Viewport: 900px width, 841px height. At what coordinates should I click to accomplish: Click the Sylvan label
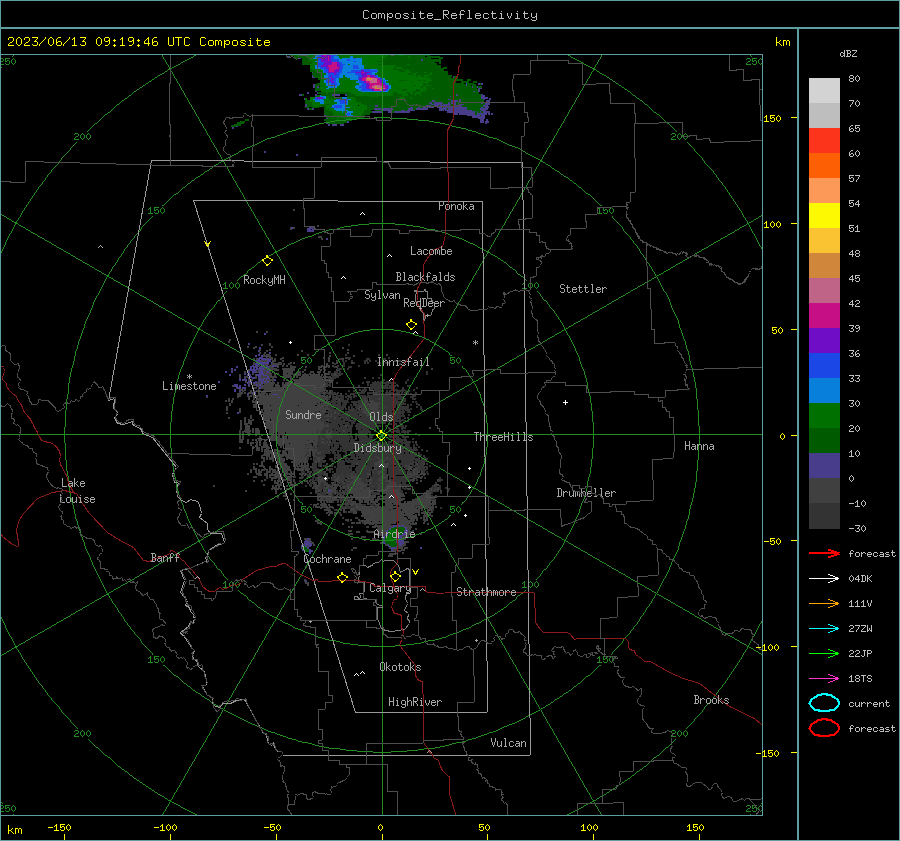click(x=382, y=295)
